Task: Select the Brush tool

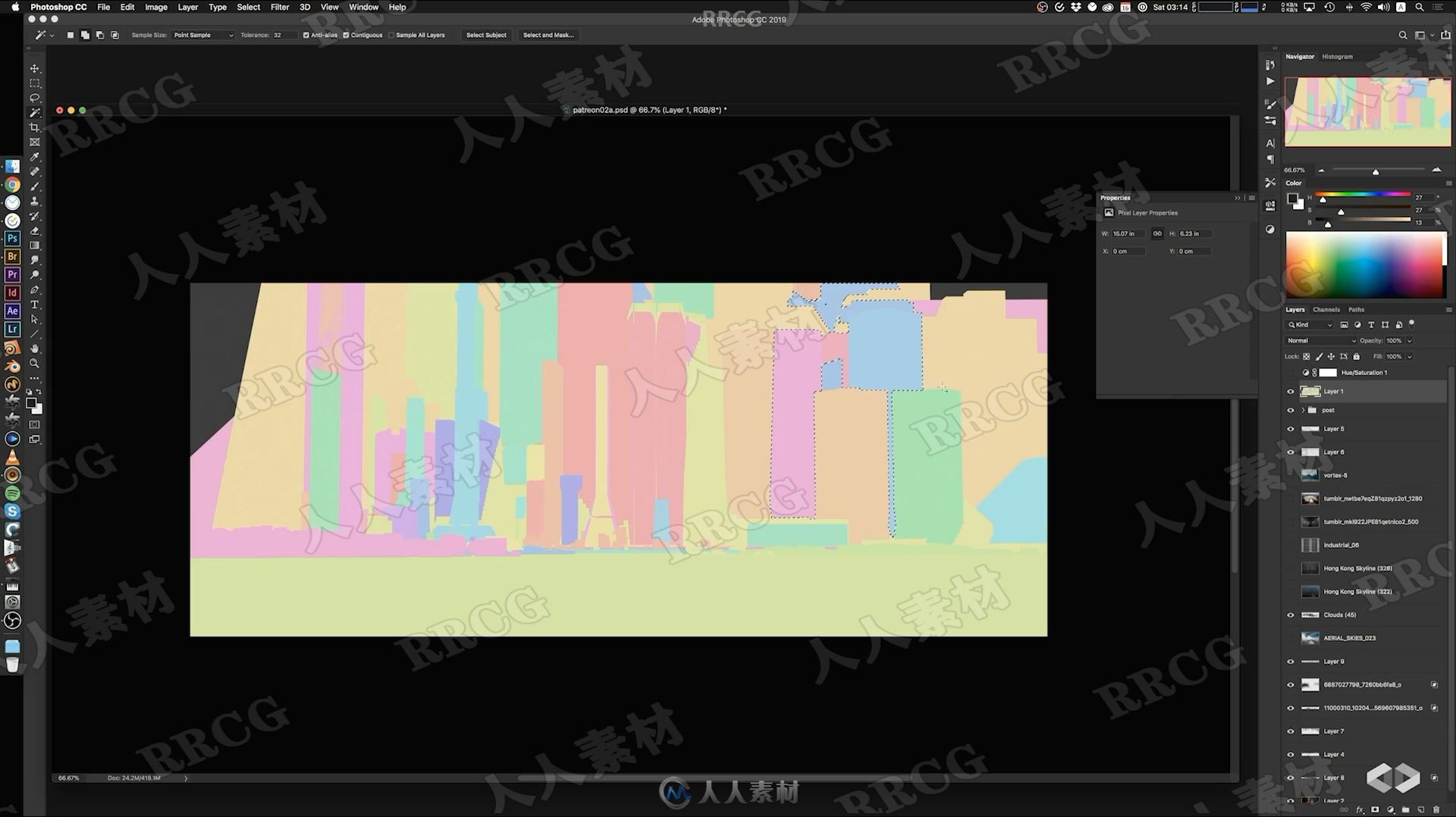Action: pyautogui.click(x=35, y=186)
